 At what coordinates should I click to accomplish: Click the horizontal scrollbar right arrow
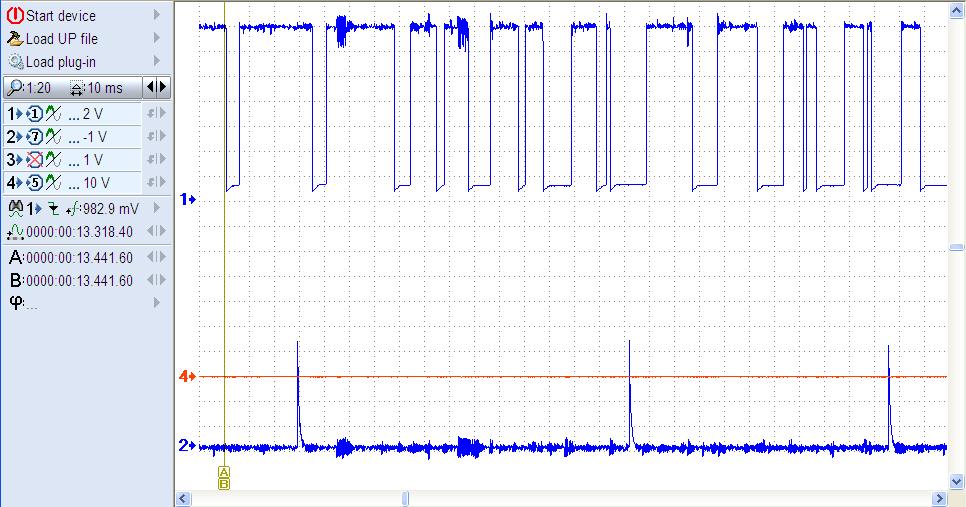pos(940,498)
